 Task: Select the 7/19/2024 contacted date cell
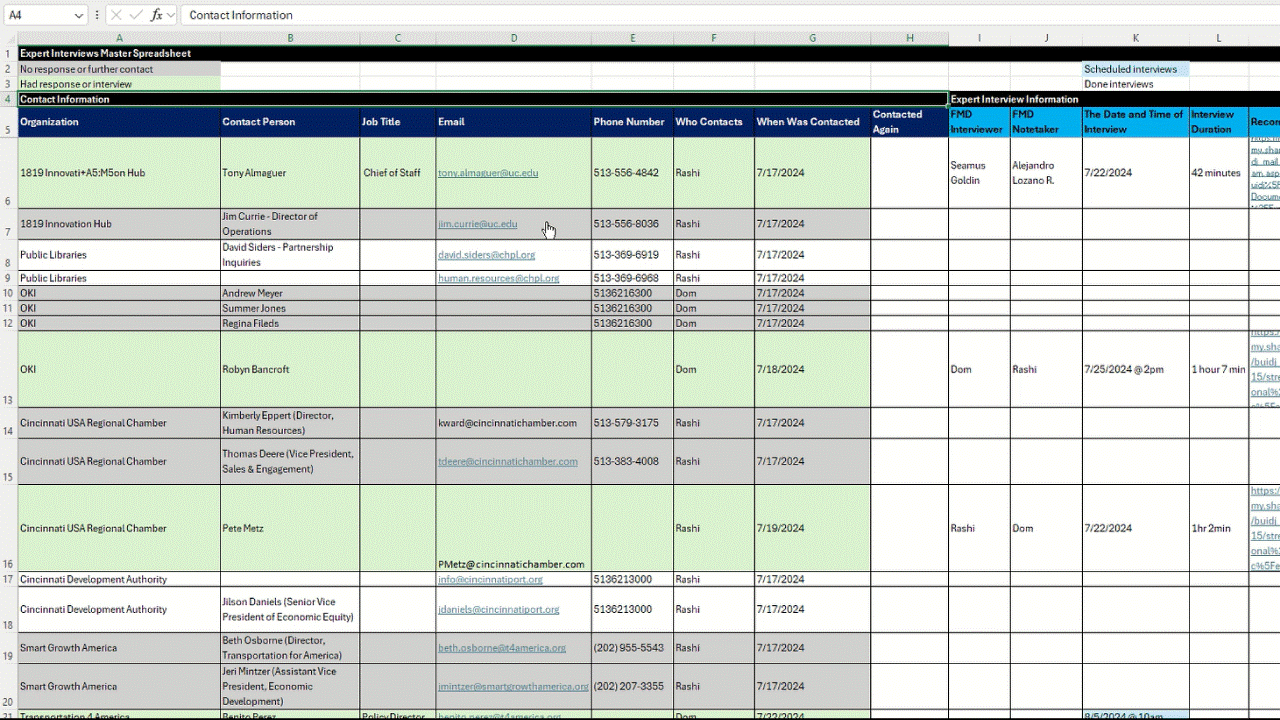(x=812, y=528)
